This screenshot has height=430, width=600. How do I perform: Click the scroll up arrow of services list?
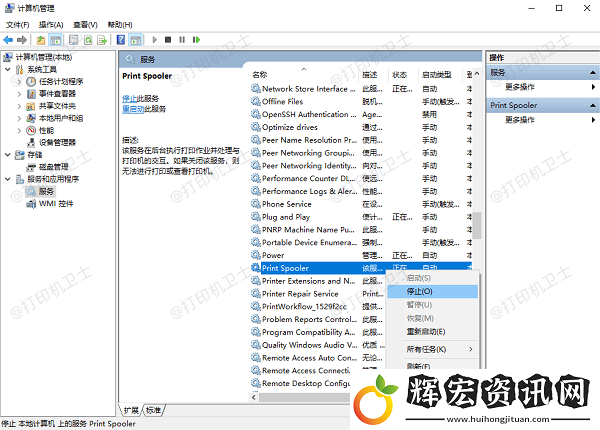point(476,74)
